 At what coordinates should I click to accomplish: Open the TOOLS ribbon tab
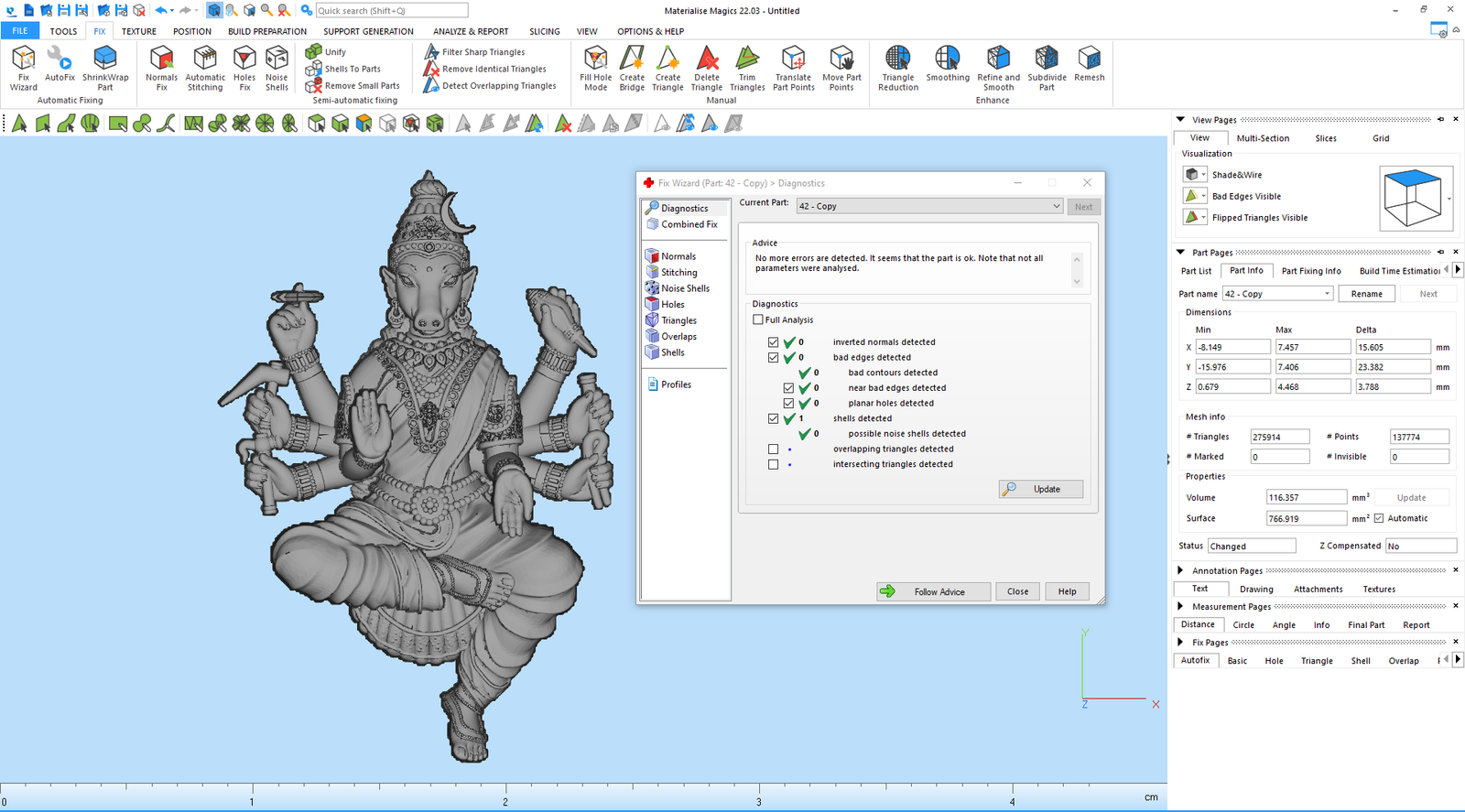(x=63, y=31)
